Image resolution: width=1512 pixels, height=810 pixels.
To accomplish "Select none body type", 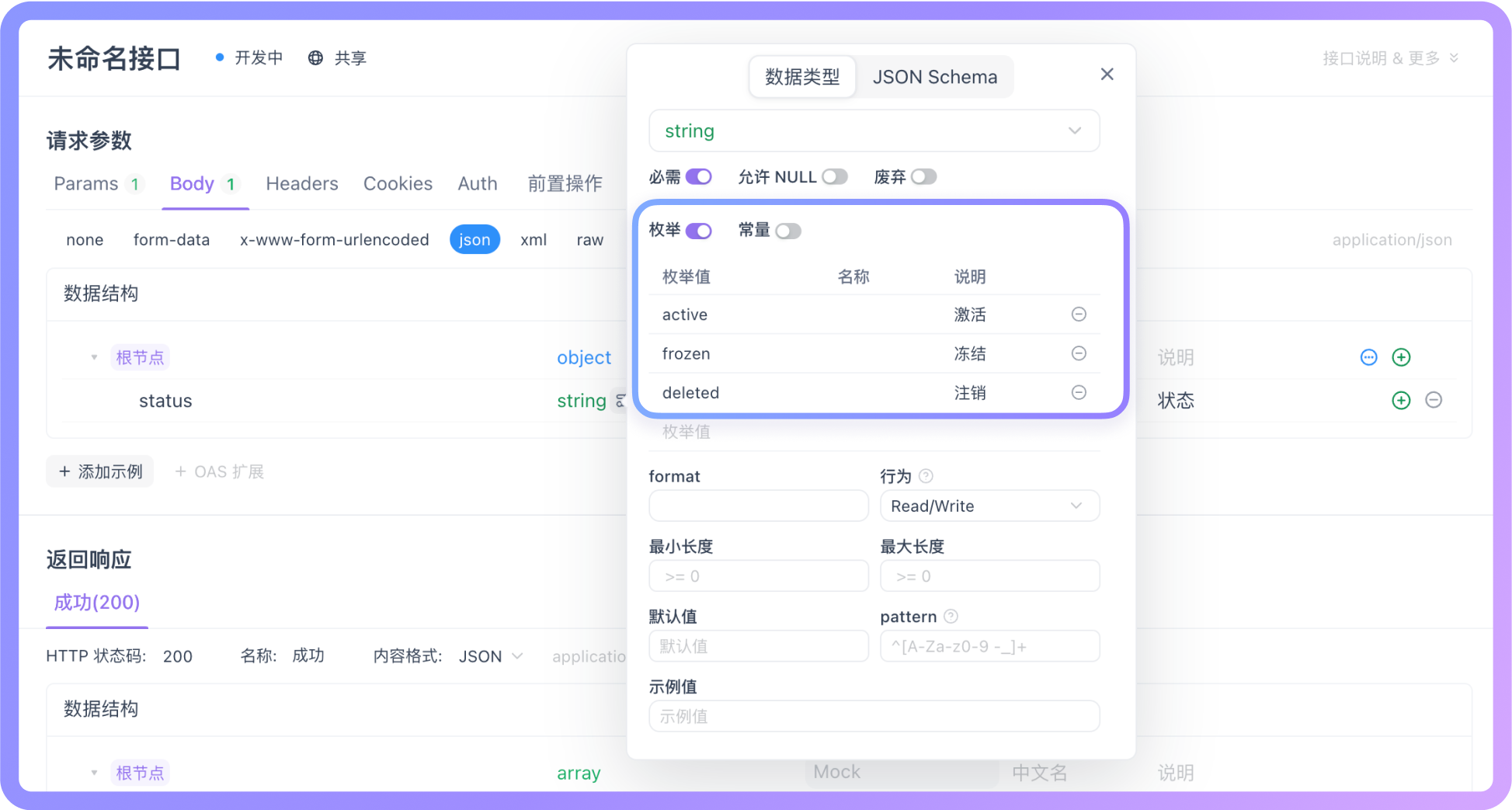I will click(x=85, y=240).
